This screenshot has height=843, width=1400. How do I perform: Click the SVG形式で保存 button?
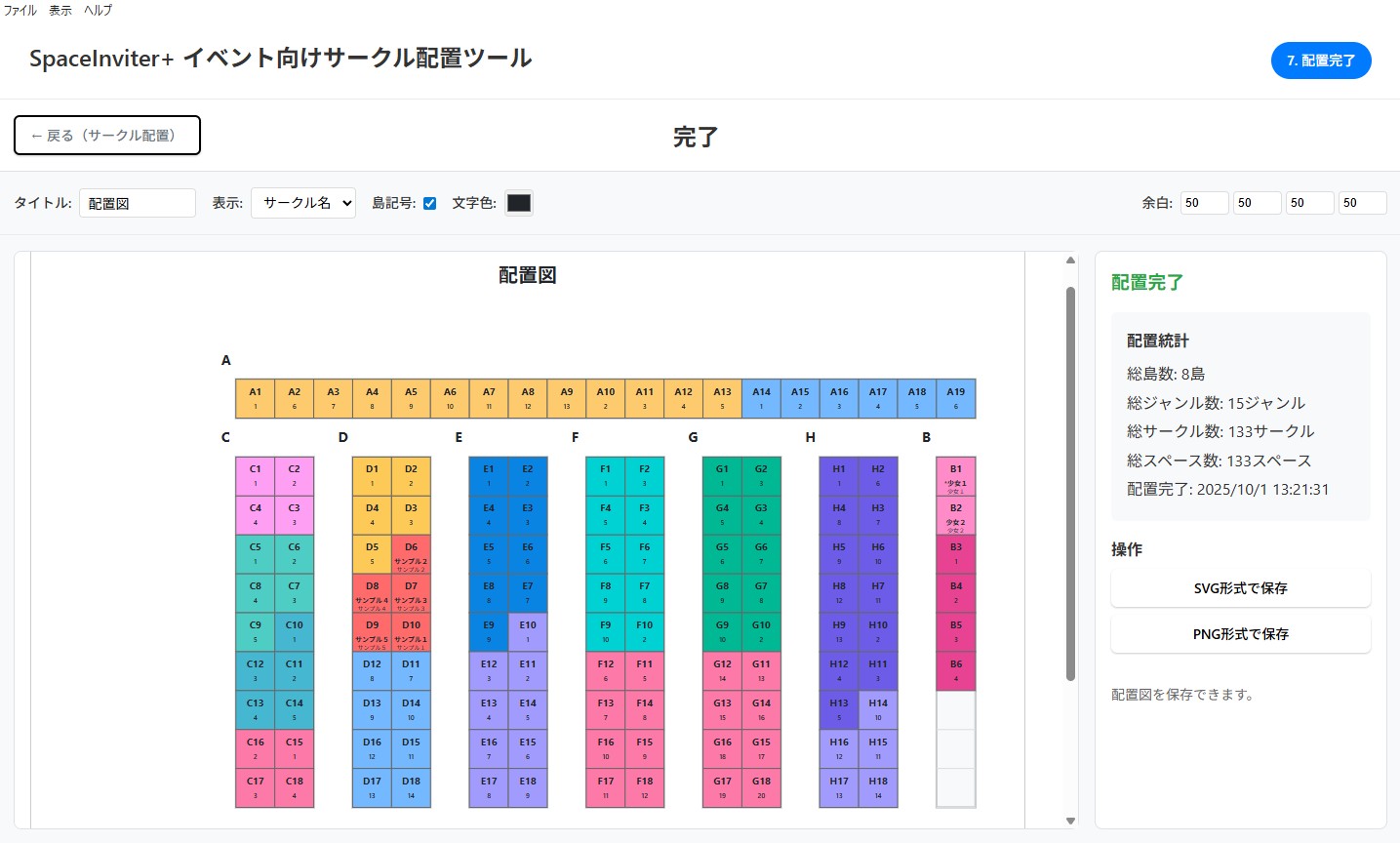coord(1240,588)
